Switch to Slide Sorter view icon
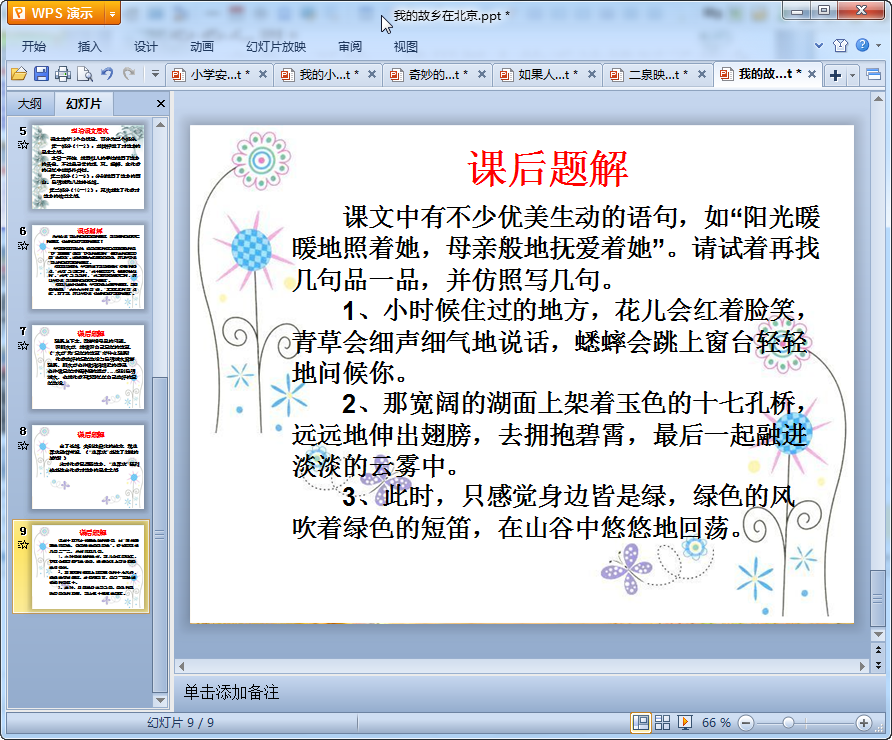 pyautogui.click(x=662, y=723)
